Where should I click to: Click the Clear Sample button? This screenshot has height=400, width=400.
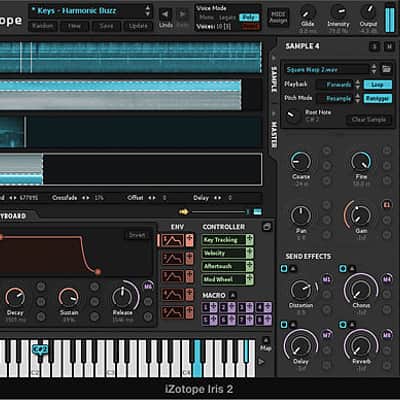coord(369,120)
